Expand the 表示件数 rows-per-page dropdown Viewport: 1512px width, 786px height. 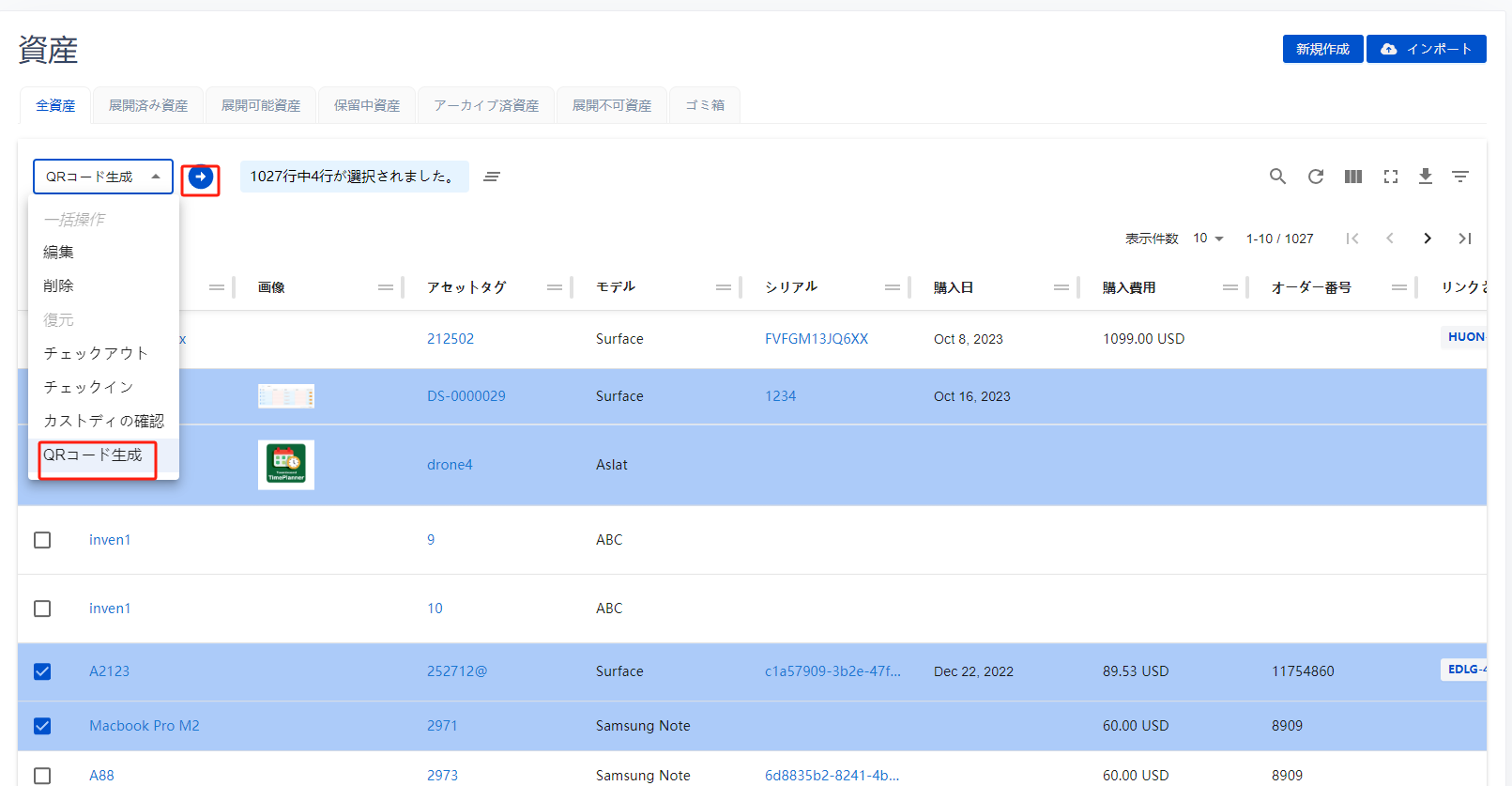click(1209, 239)
